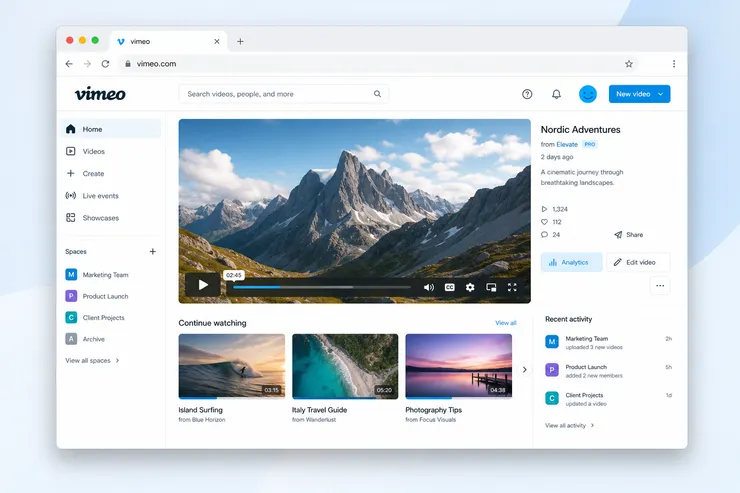Screen dimensions: 740x493
Task: Open notifications bell
Action: (556, 94)
